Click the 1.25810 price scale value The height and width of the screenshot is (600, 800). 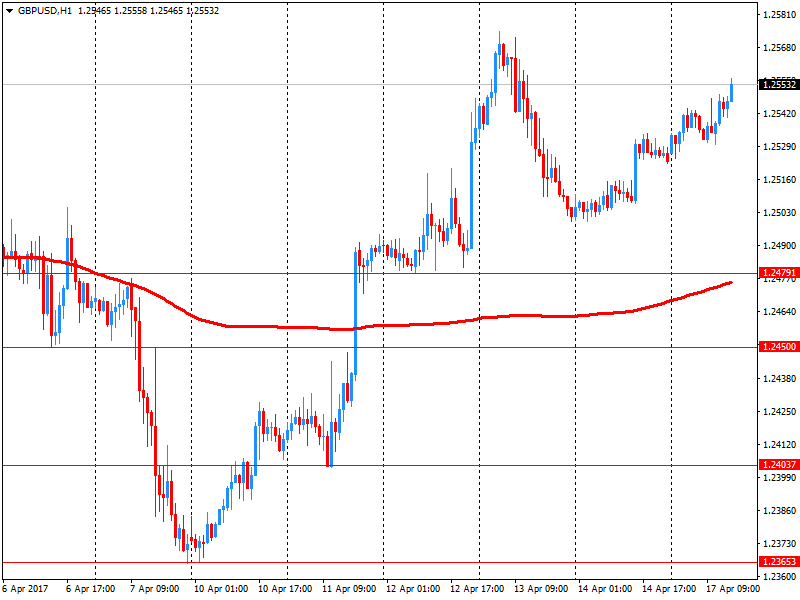[779, 14]
